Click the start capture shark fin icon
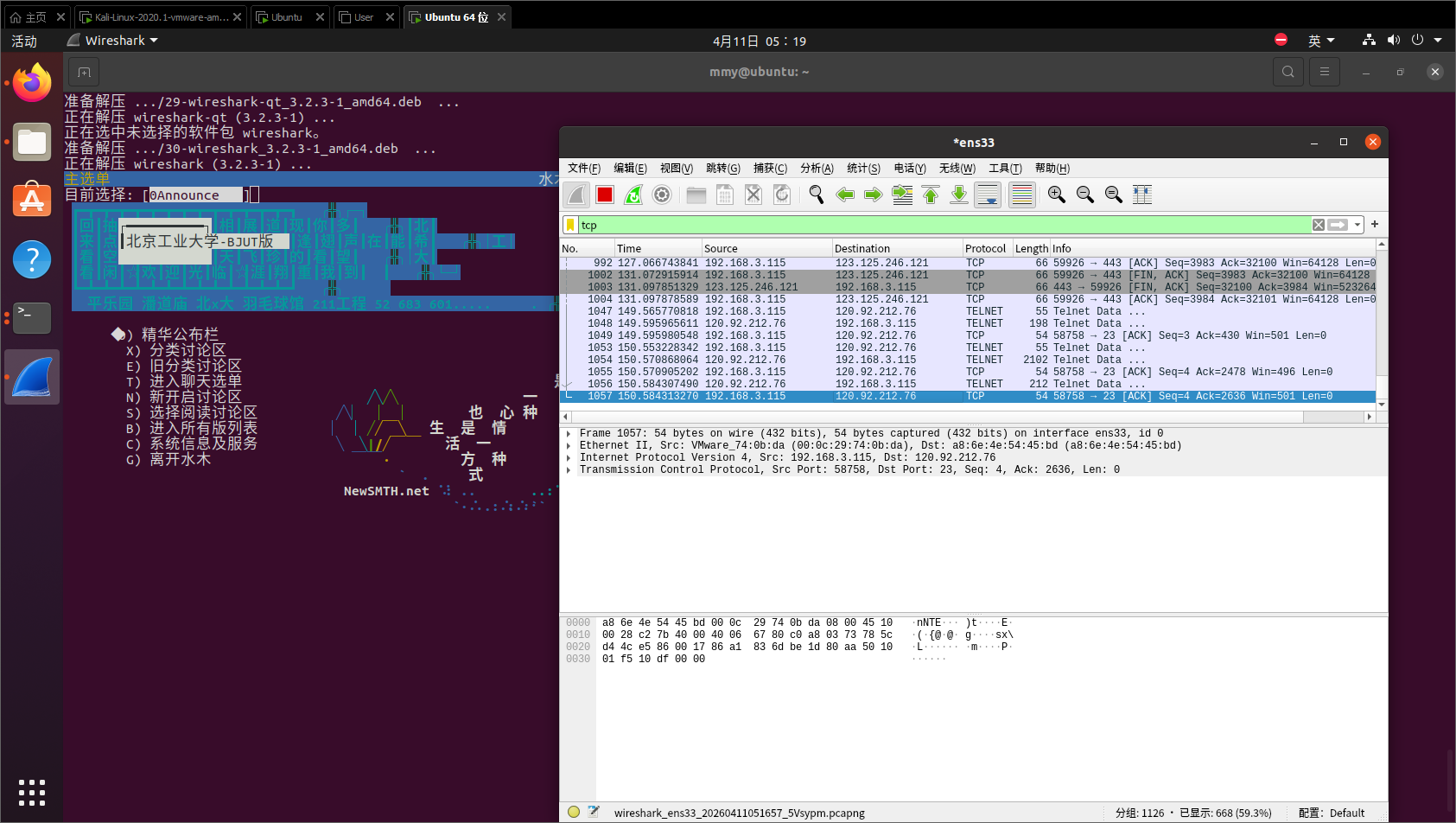The height and width of the screenshot is (823, 1456). click(576, 195)
